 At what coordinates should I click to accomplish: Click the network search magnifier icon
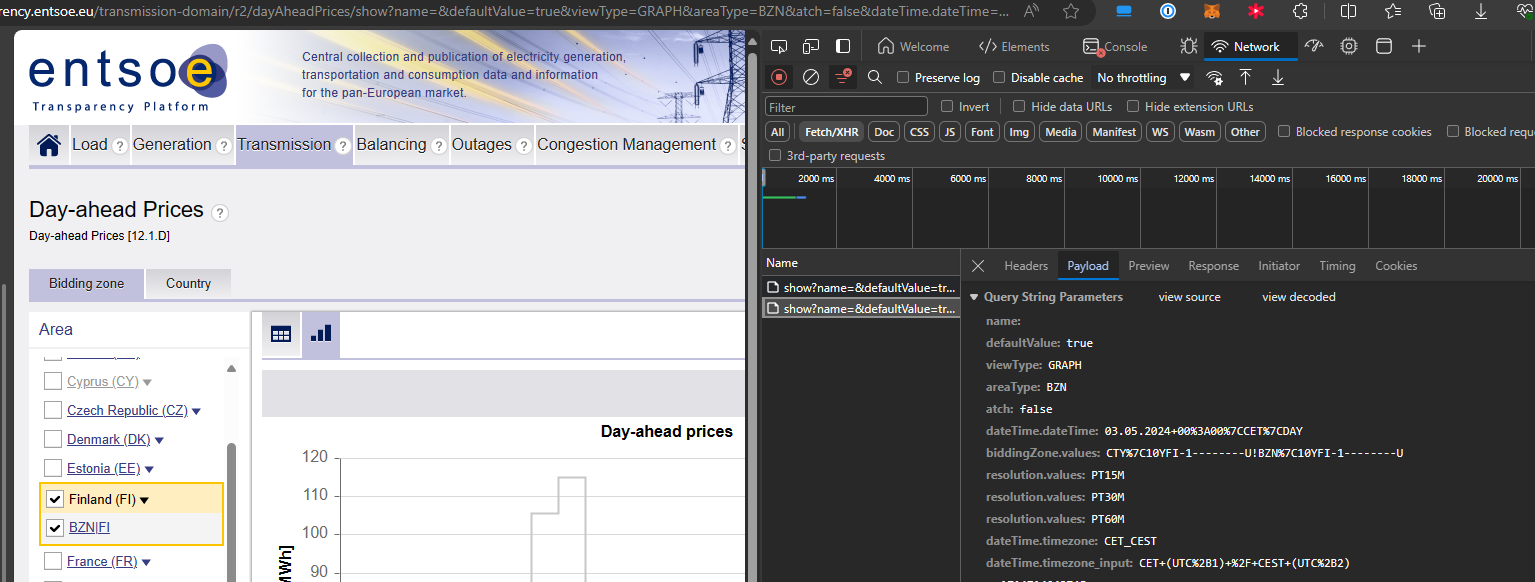(x=875, y=77)
